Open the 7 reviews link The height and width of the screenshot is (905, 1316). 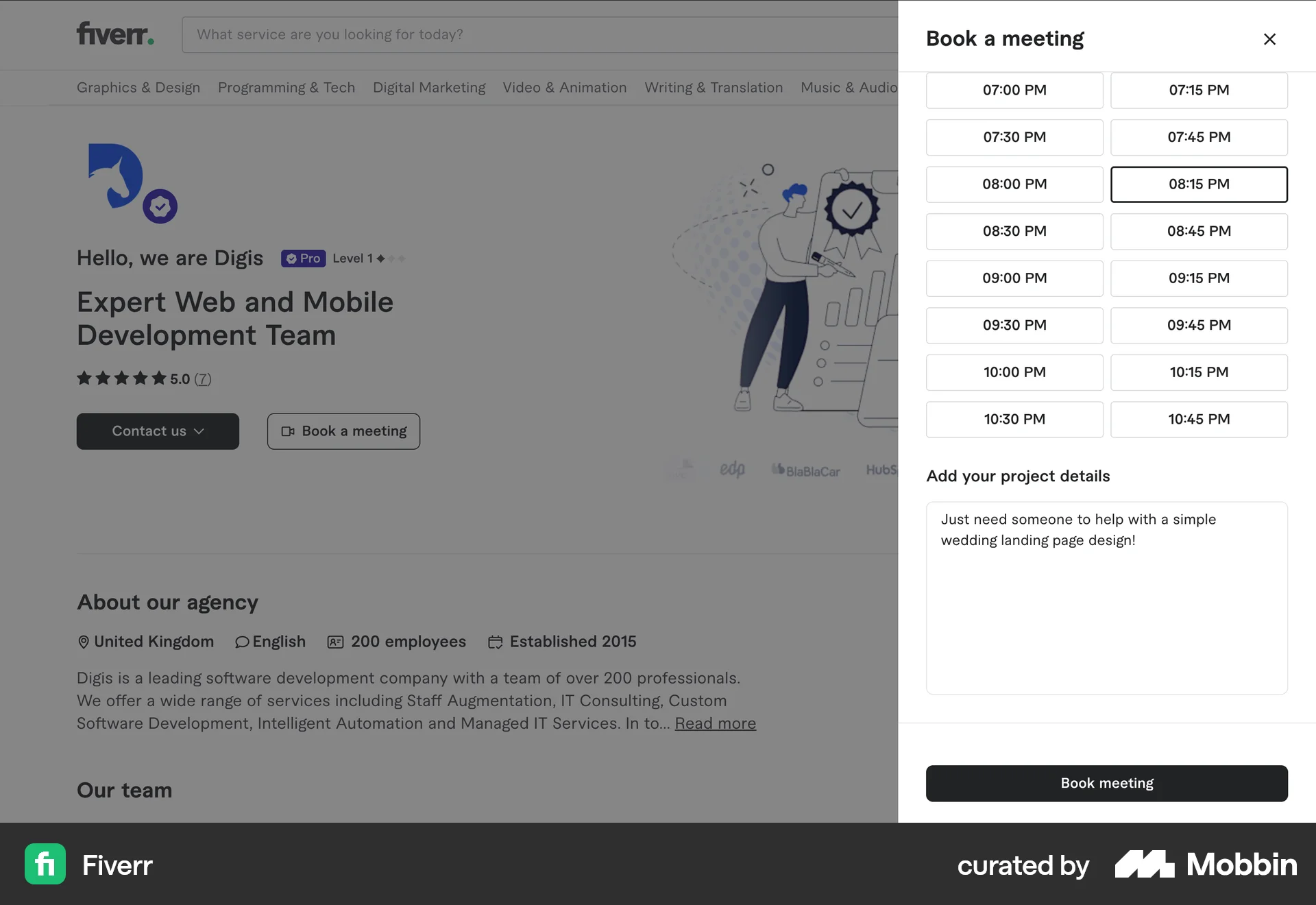pyautogui.click(x=202, y=378)
